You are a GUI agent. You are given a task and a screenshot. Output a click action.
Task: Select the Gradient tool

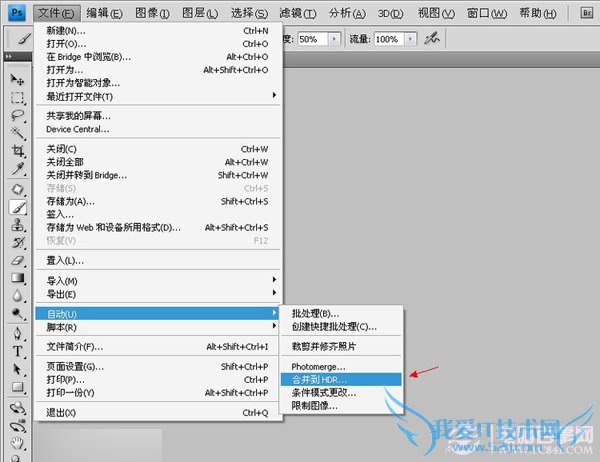coord(17,278)
